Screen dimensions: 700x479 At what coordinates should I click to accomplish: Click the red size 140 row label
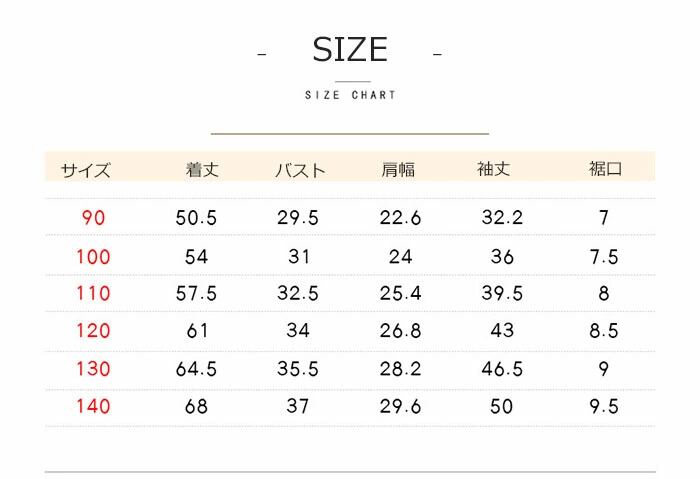click(x=93, y=406)
